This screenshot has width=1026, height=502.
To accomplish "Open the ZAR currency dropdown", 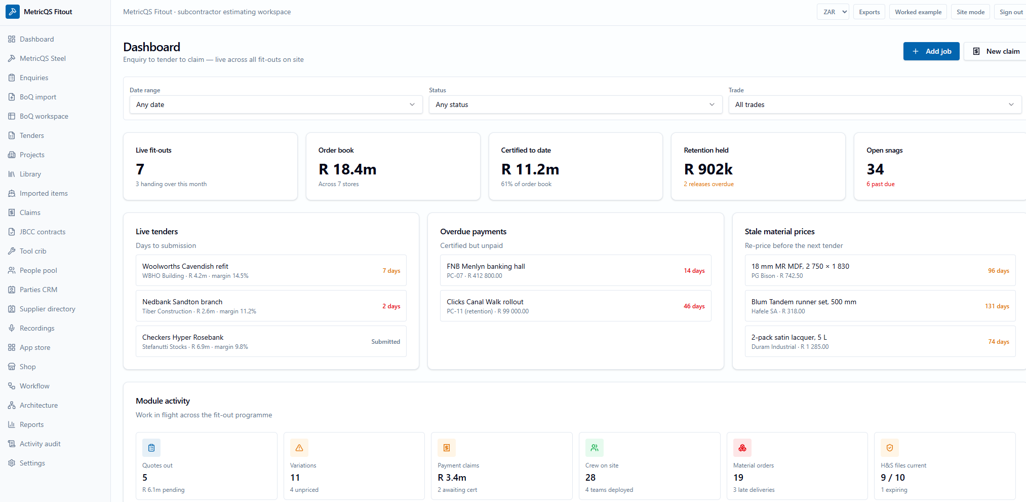I will coord(833,12).
